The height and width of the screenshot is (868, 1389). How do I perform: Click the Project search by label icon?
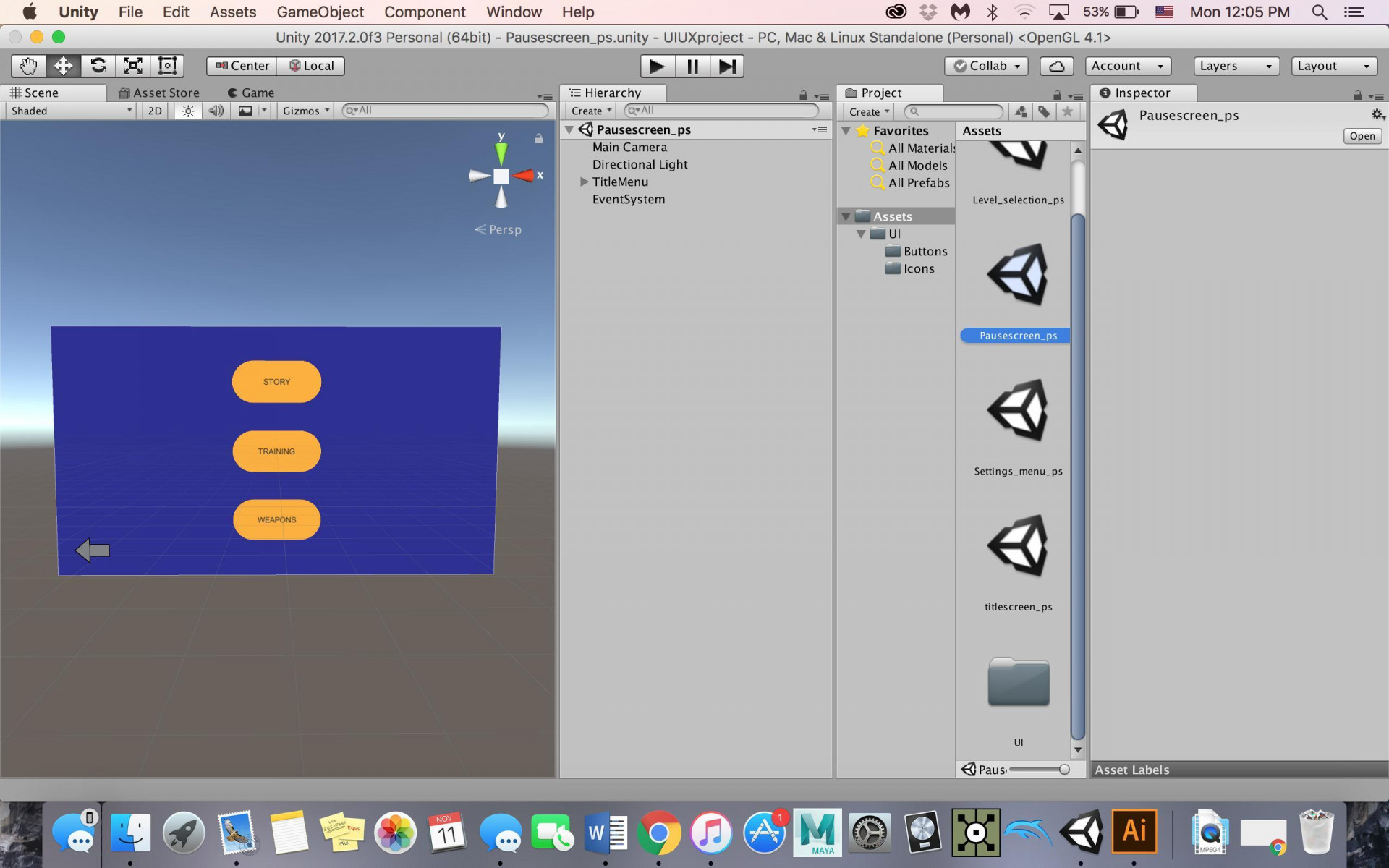click(1044, 111)
